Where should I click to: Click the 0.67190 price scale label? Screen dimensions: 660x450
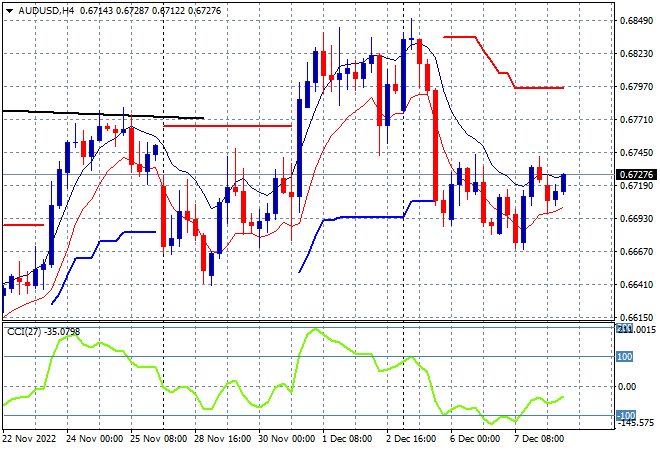(636, 186)
